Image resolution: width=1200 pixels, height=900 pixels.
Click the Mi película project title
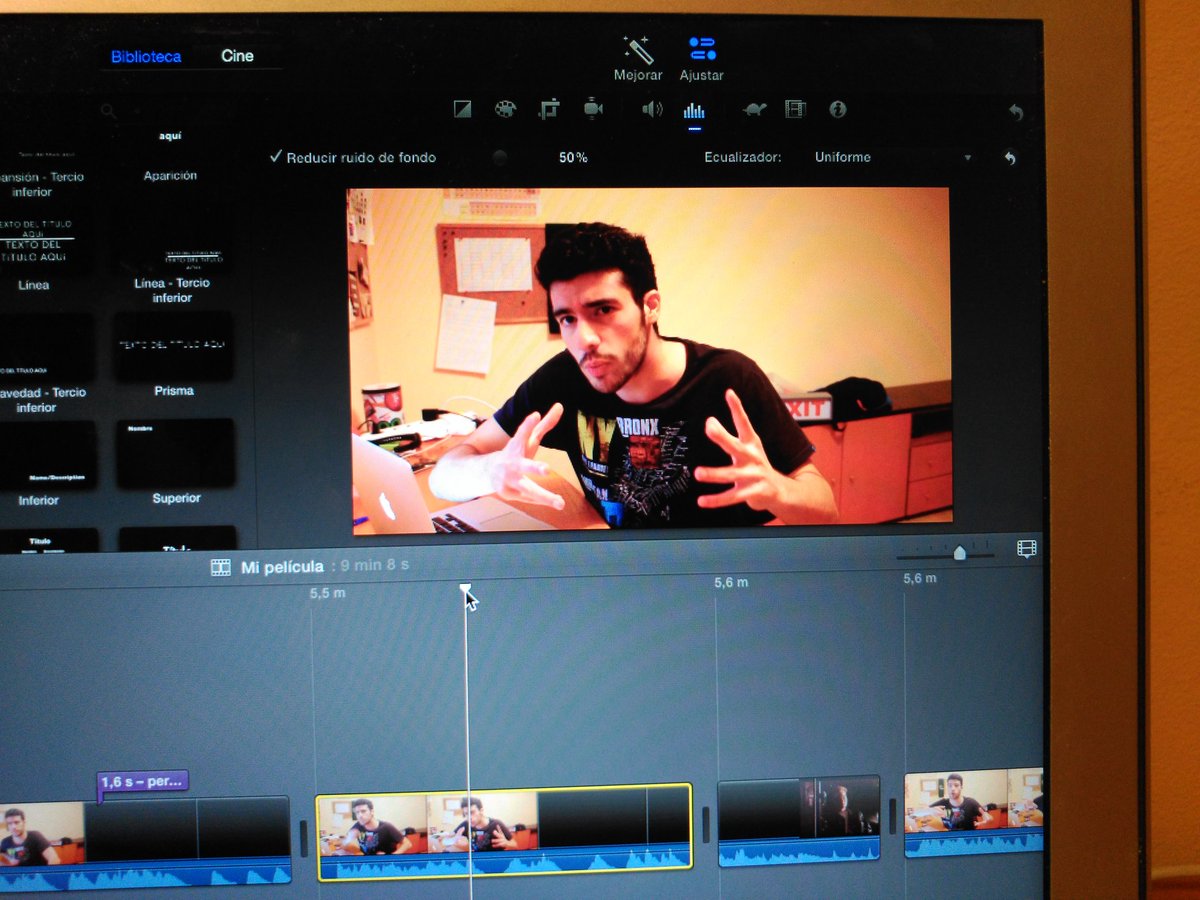click(x=282, y=567)
